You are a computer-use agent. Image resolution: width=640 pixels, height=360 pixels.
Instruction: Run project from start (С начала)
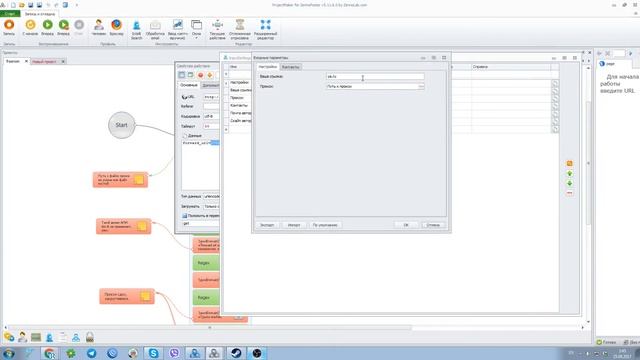coord(30,28)
